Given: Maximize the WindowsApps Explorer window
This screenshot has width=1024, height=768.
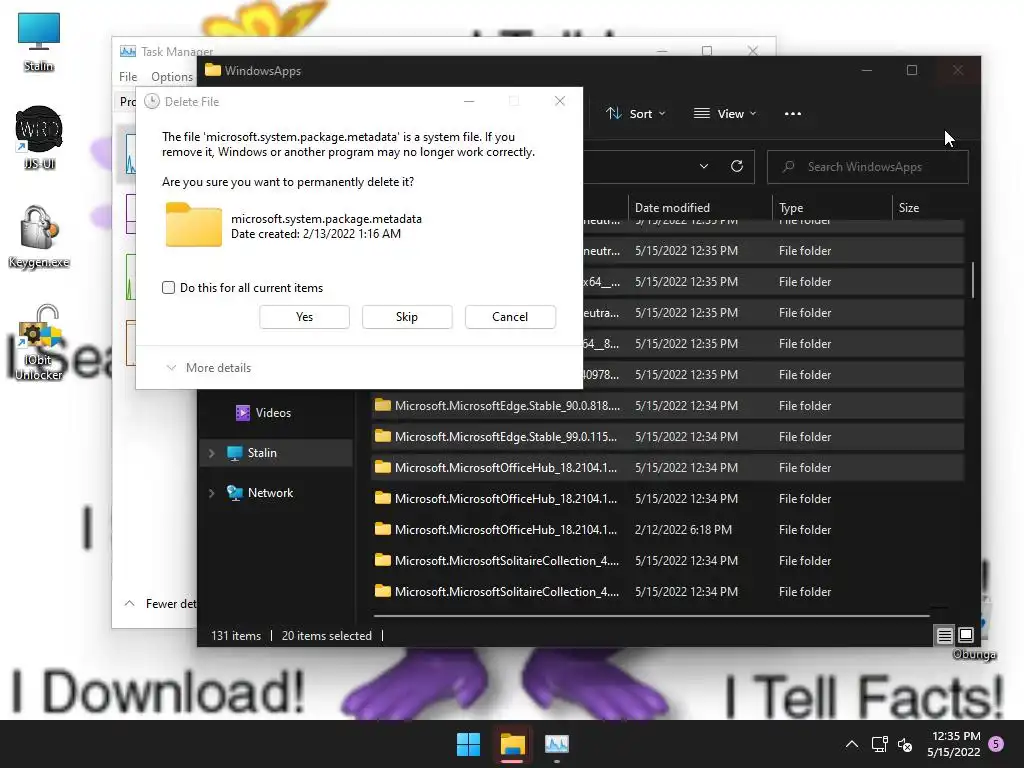Looking at the screenshot, I should [x=912, y=70].
